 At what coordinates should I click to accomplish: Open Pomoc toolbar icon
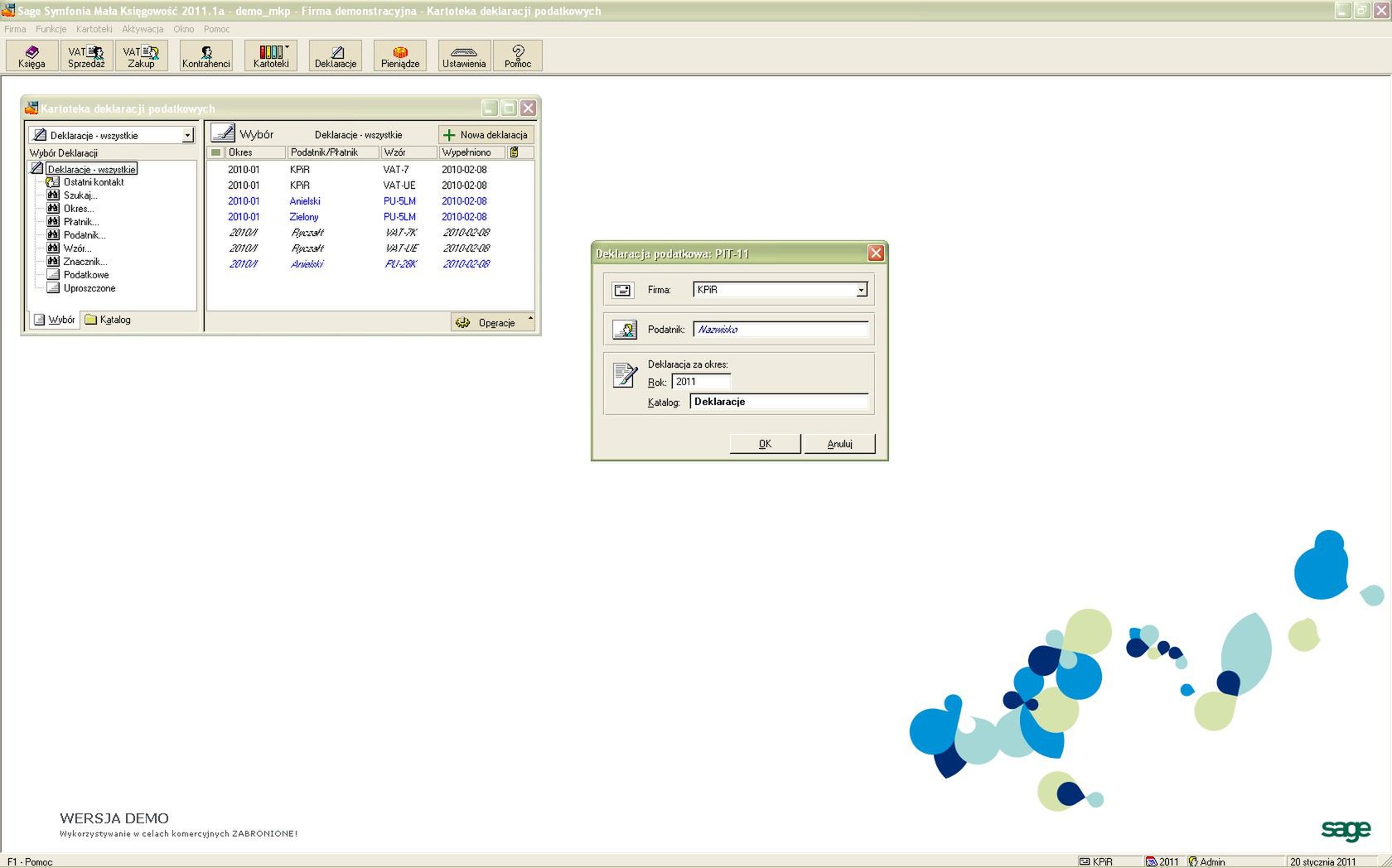tap(518, 55)
